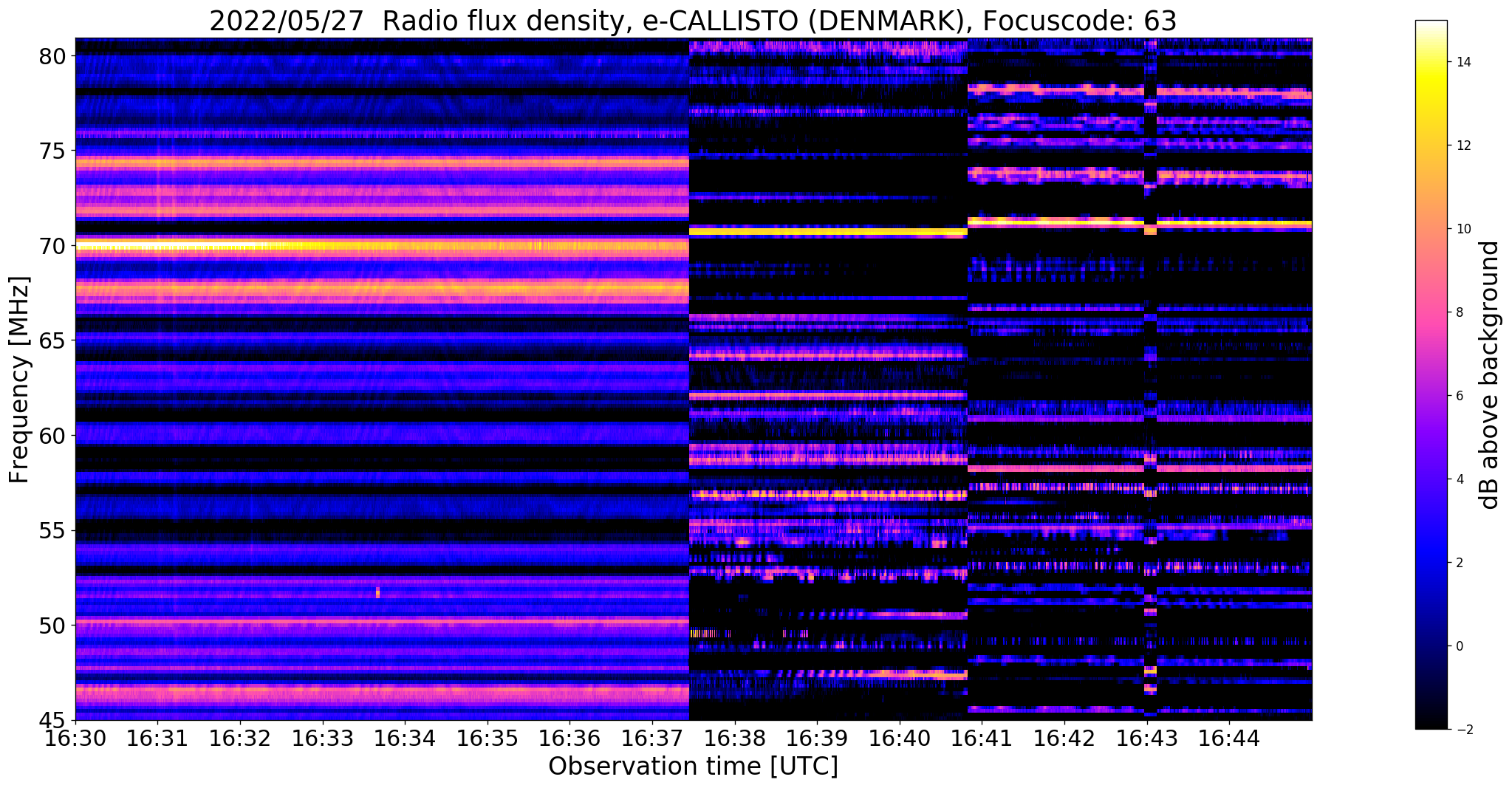Click the 45 MHz frequency tick label
Screen dimensions: 1512x788
53,720
